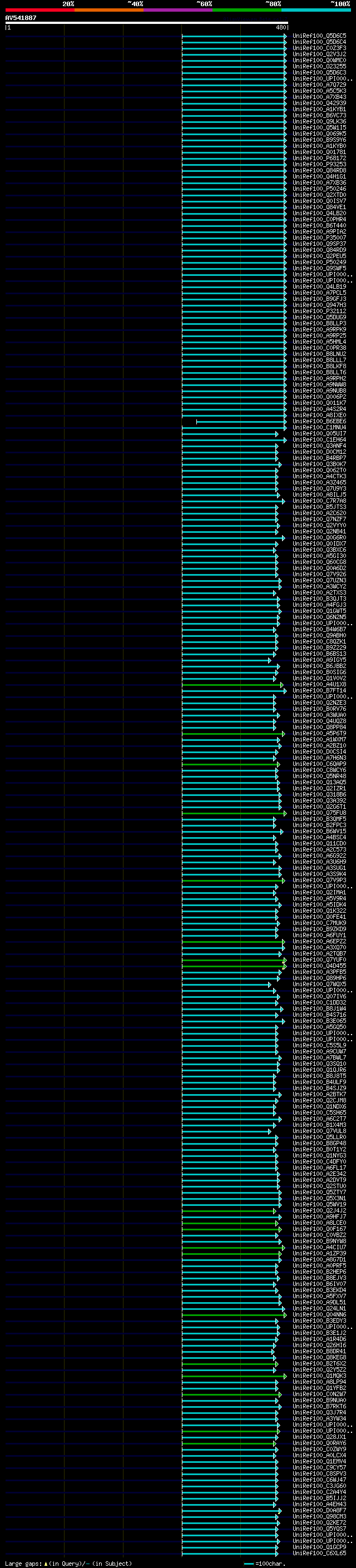Image resolution: width=356 pixels, height=1568 pixels.
Task: Open hit UniRef100_A7PCL5
Action: 319,293
